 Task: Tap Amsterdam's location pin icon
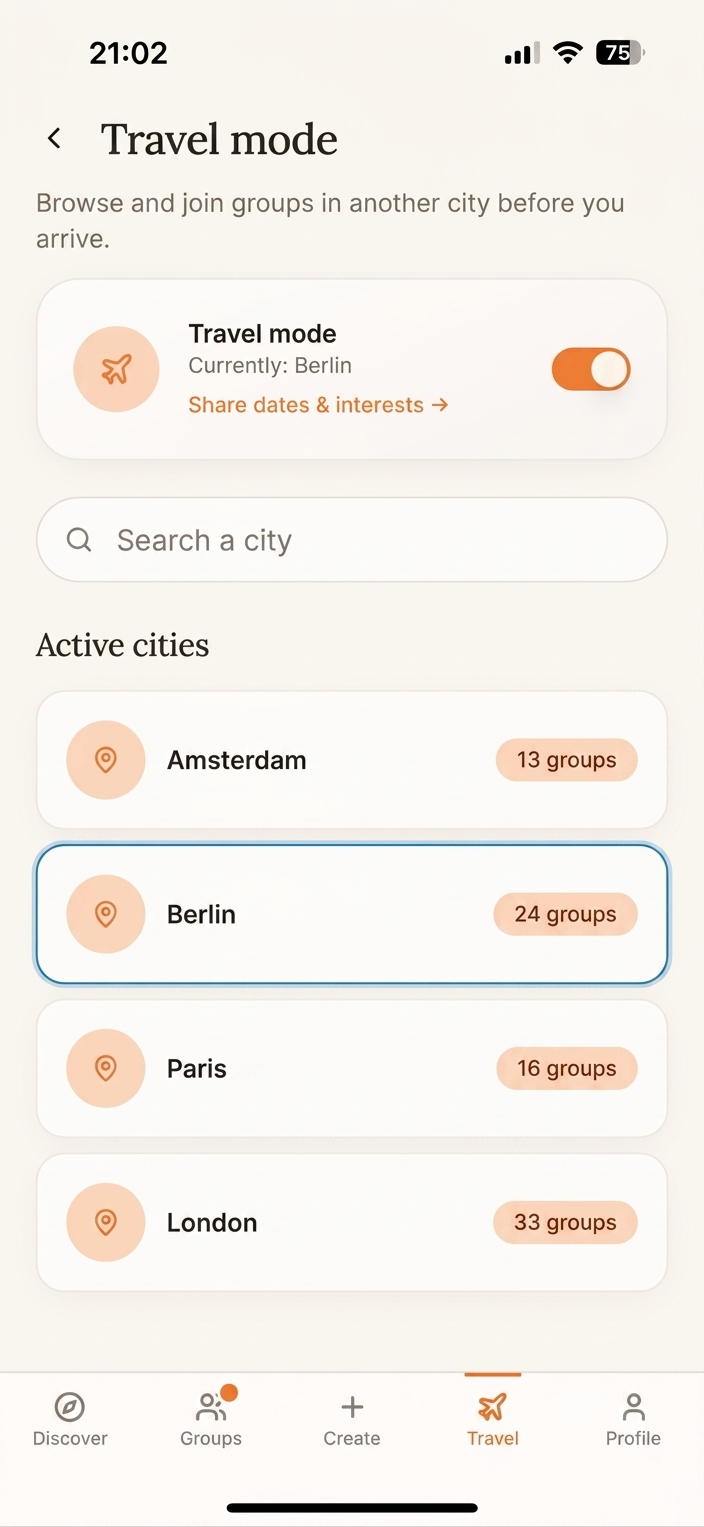(x=106, y=760)
